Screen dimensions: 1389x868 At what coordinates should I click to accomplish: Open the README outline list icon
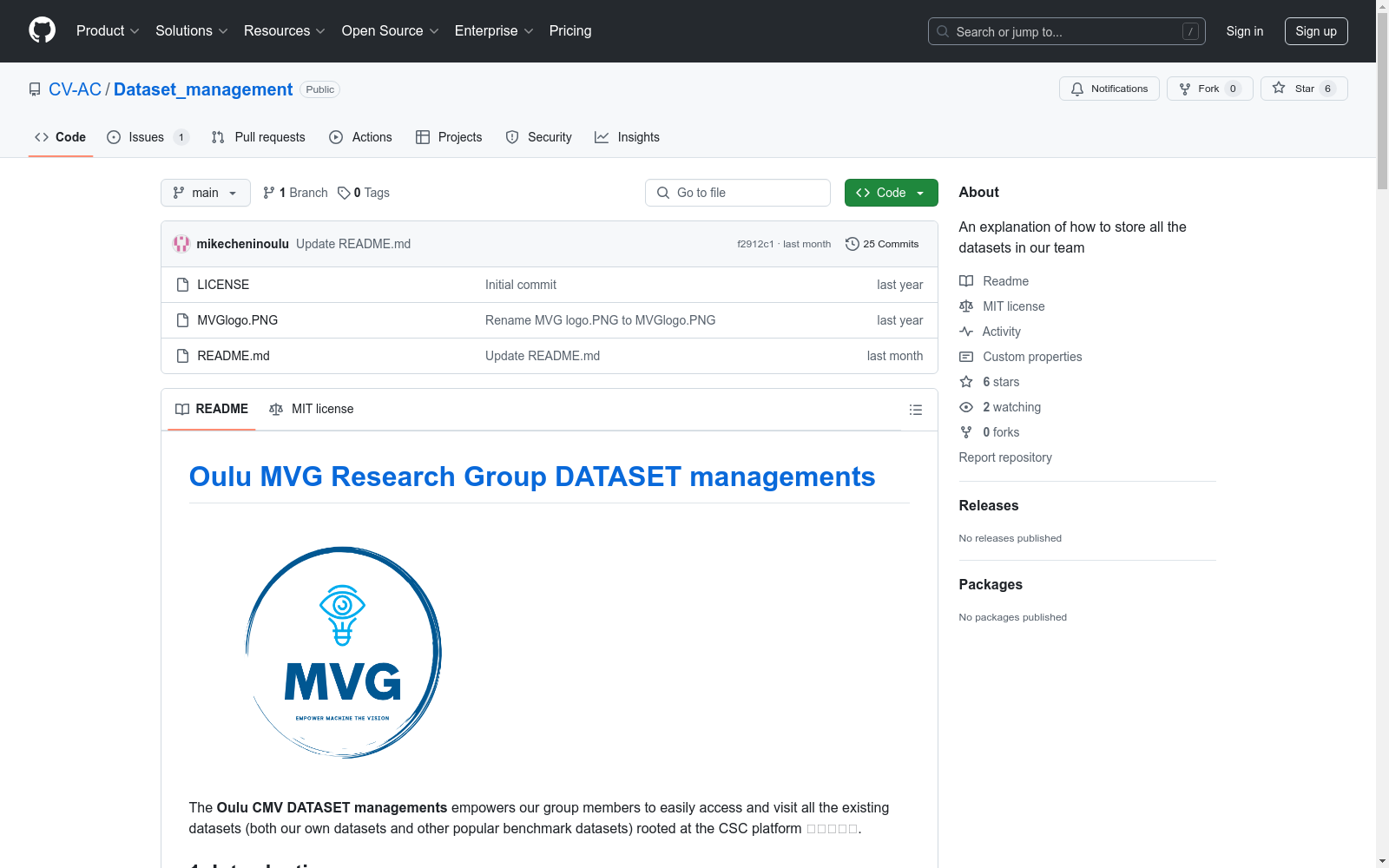pos(916,410)
